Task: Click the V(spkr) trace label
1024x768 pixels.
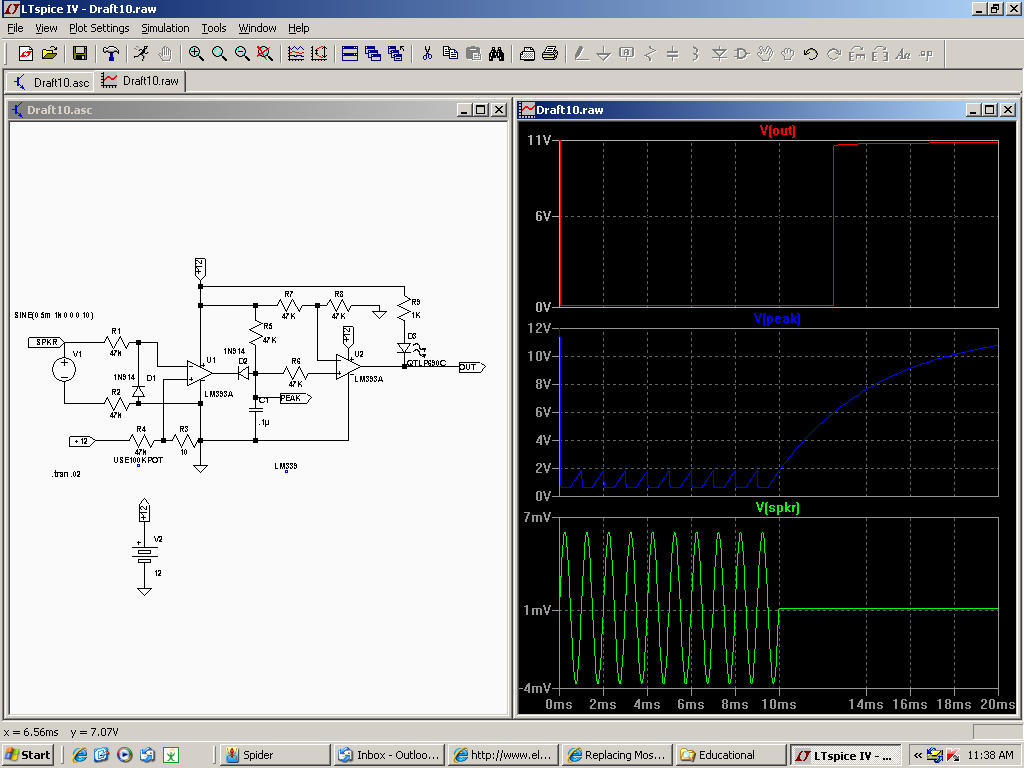Action: tap(777, 507)
